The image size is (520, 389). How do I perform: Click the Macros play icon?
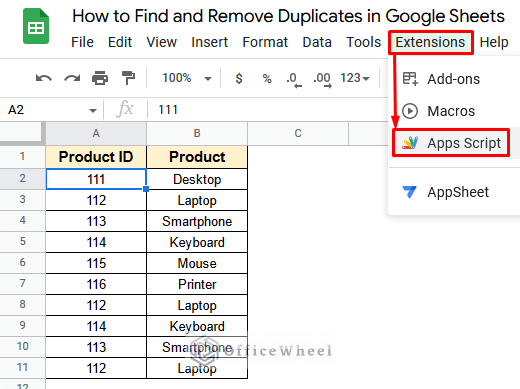coord(410,111)
